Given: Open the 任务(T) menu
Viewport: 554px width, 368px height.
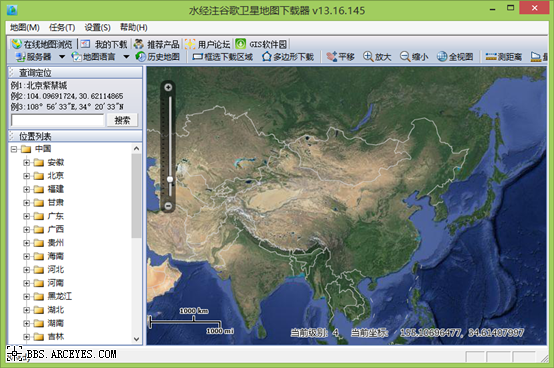Looking at the screenshot, I should (x=62, y=27).
